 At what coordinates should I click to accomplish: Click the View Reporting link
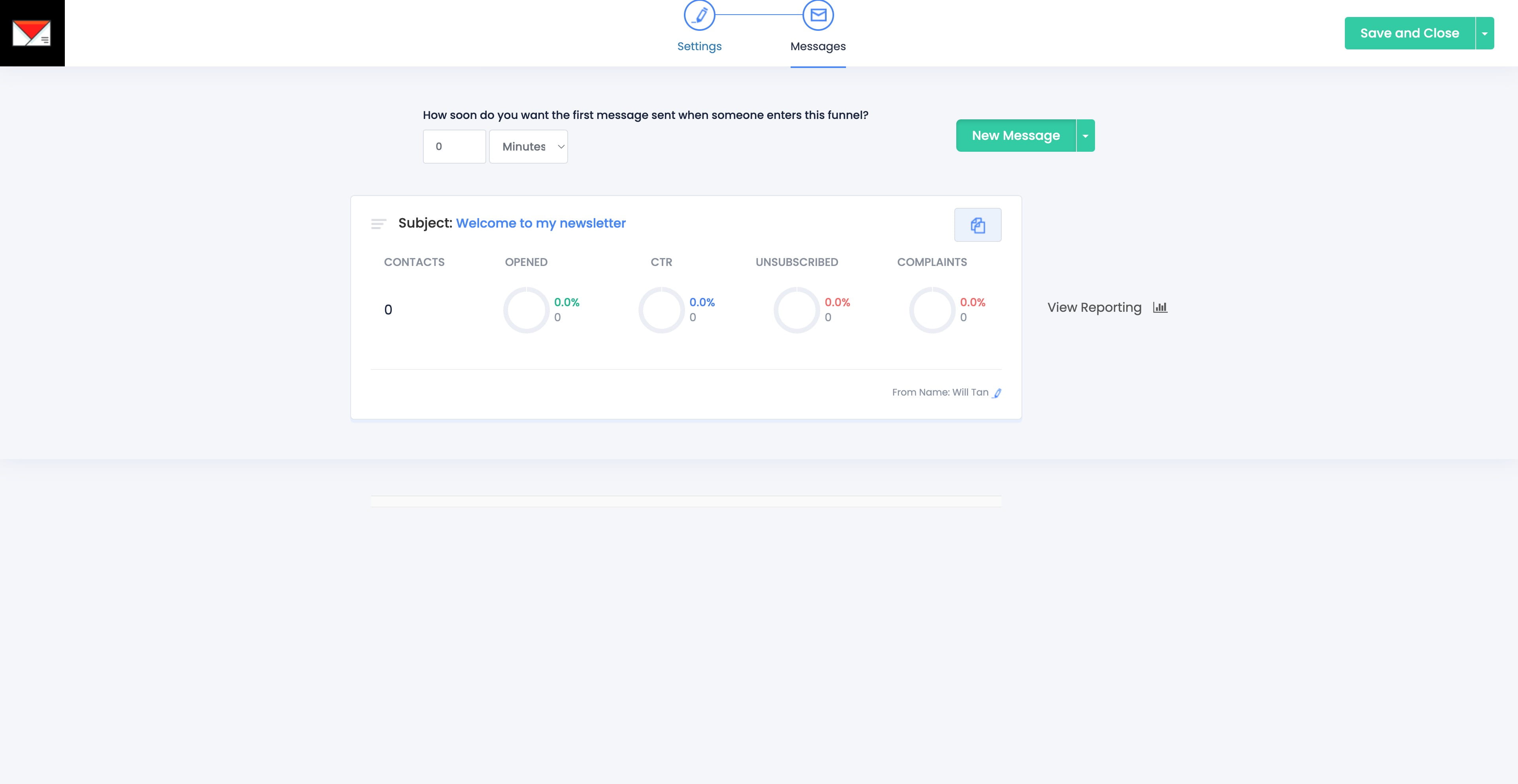(x=1094, y=307)
